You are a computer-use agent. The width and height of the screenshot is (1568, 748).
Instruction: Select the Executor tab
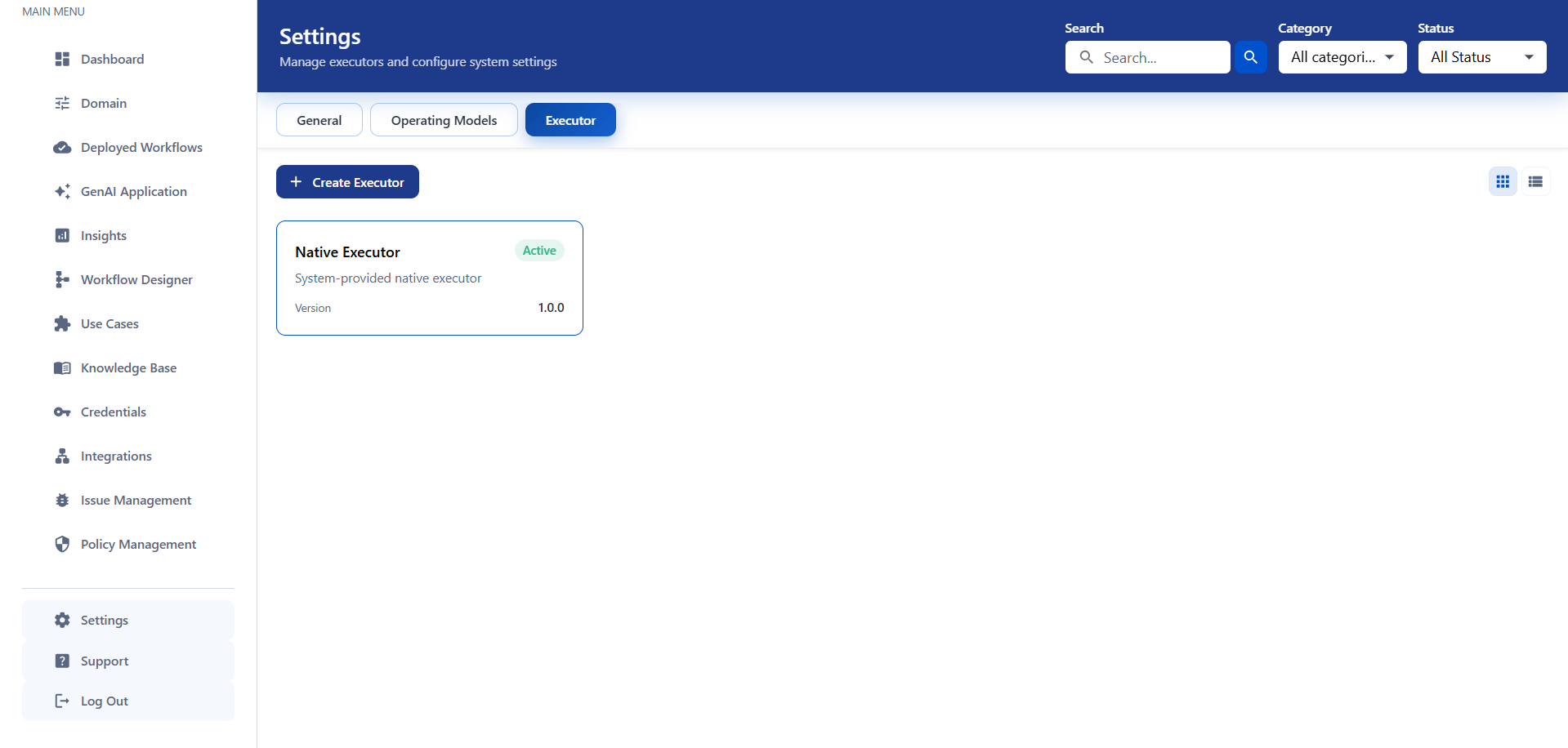click(x=570, y=120)
